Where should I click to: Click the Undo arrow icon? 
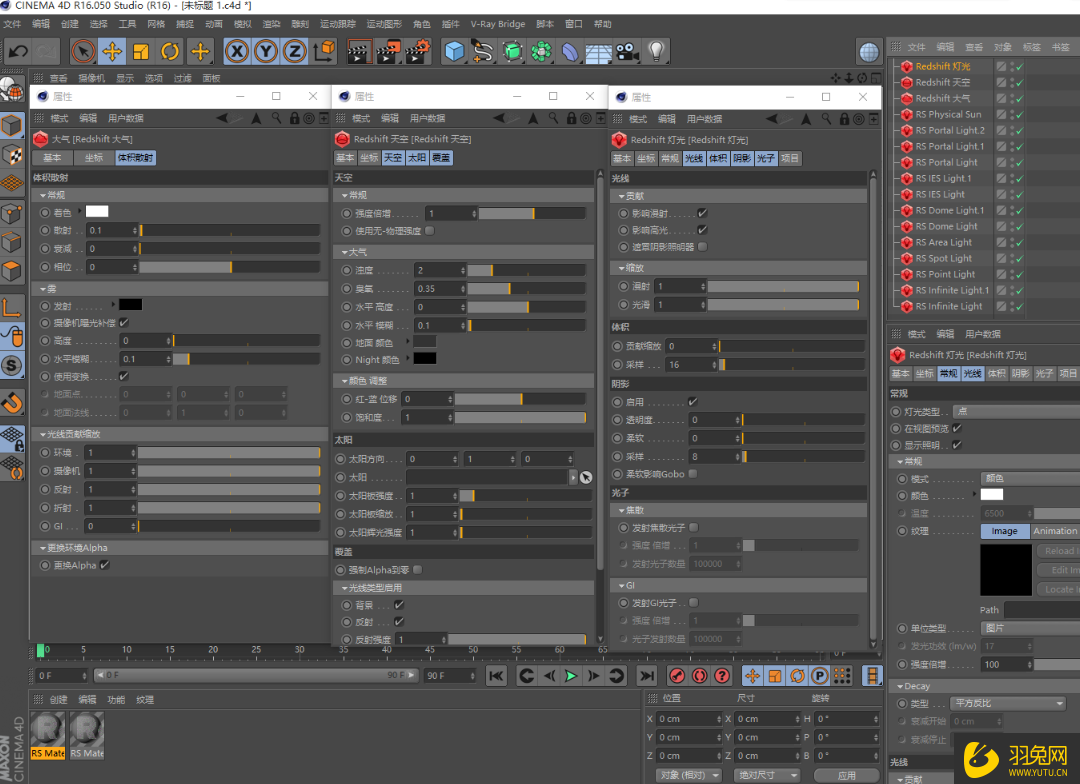[19, 52]
